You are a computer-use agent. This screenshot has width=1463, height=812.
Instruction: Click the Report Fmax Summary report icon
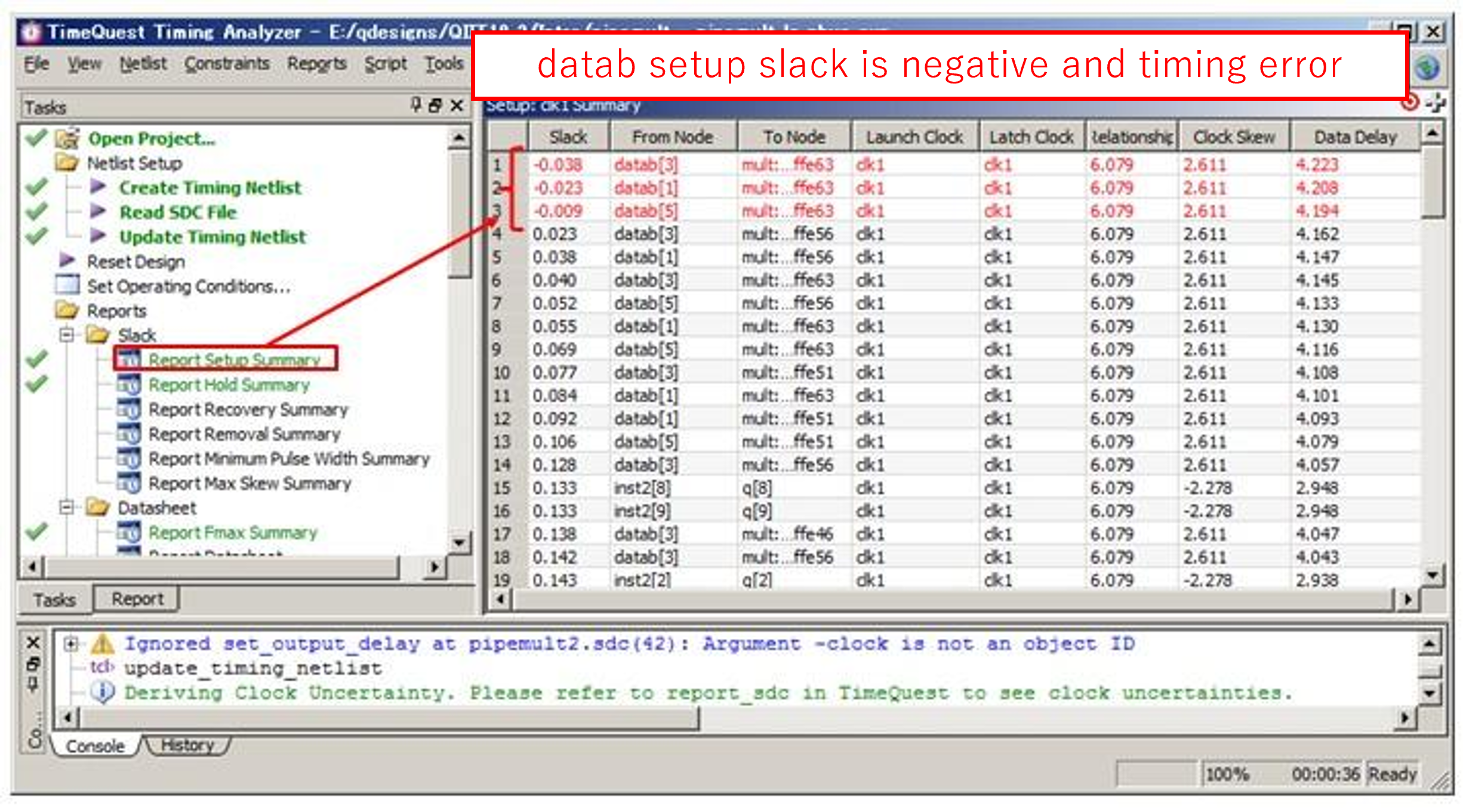pos(129,532)
